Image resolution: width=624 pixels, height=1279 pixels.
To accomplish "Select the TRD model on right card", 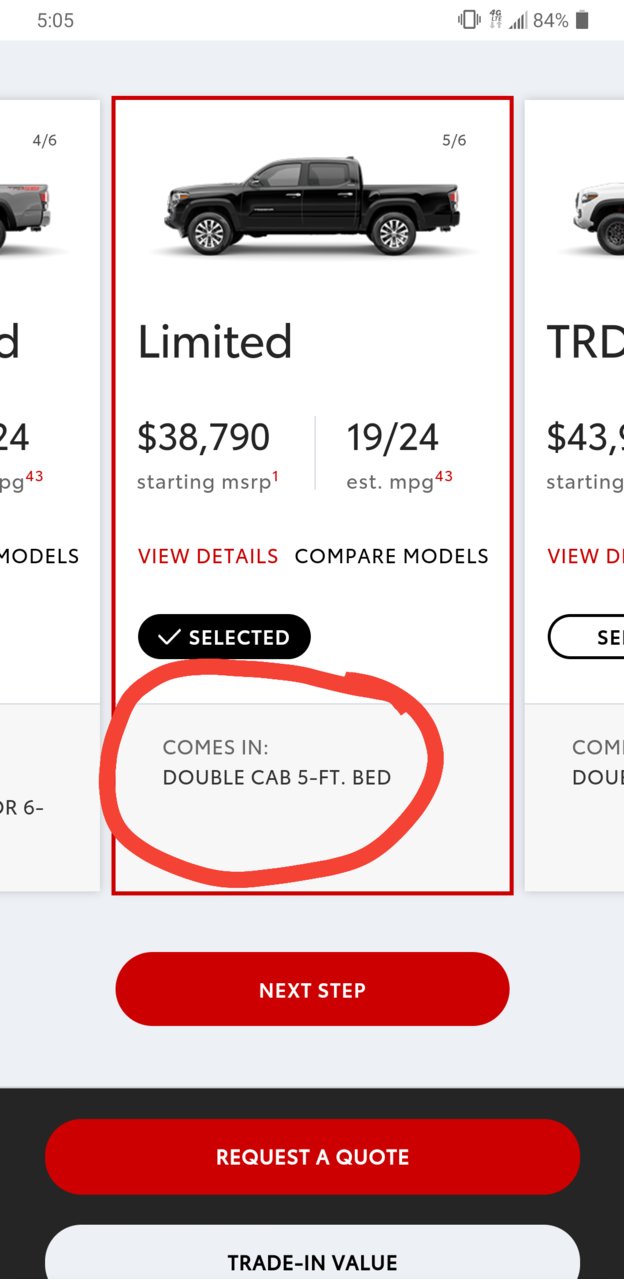I will coord(586,637).
